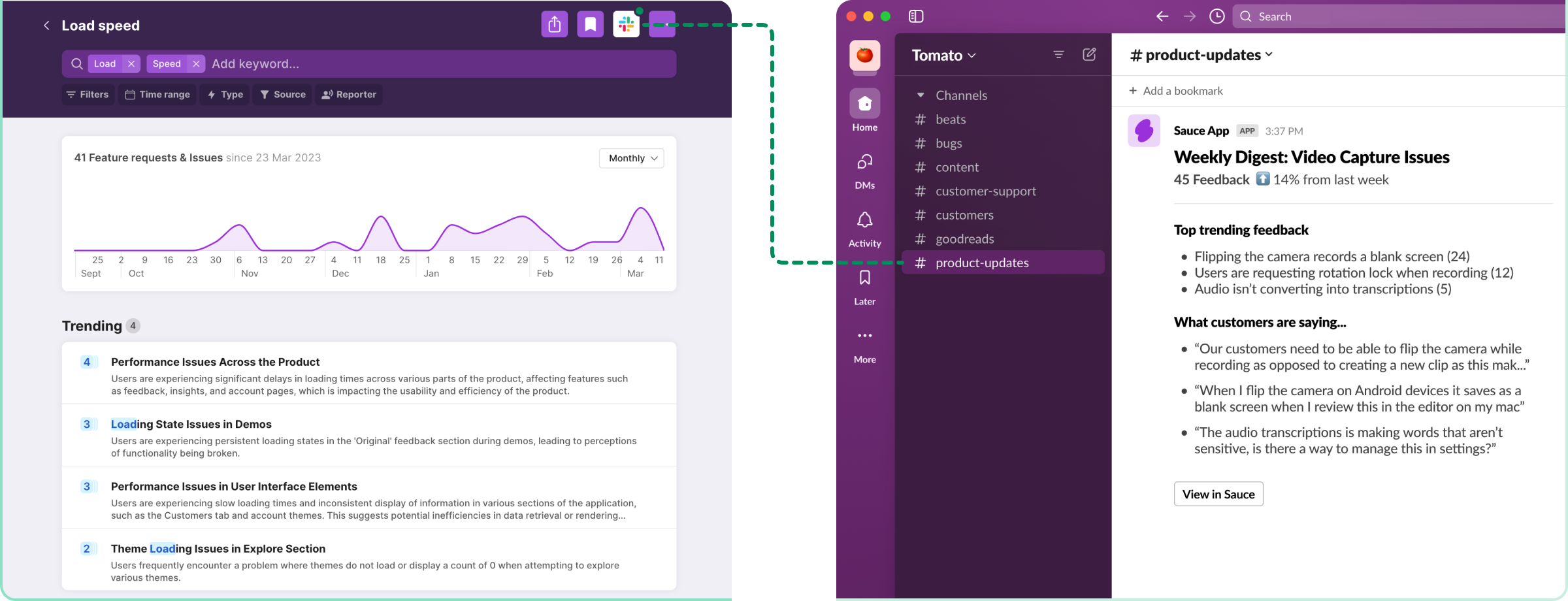
Task: Open the Type filter
Action: [x=225, y=94]
